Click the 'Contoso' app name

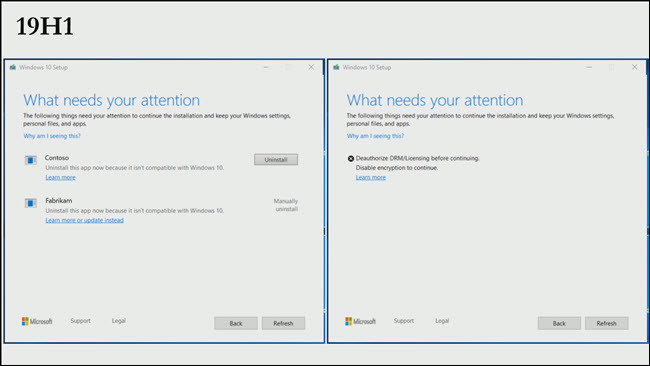(57, 158)
